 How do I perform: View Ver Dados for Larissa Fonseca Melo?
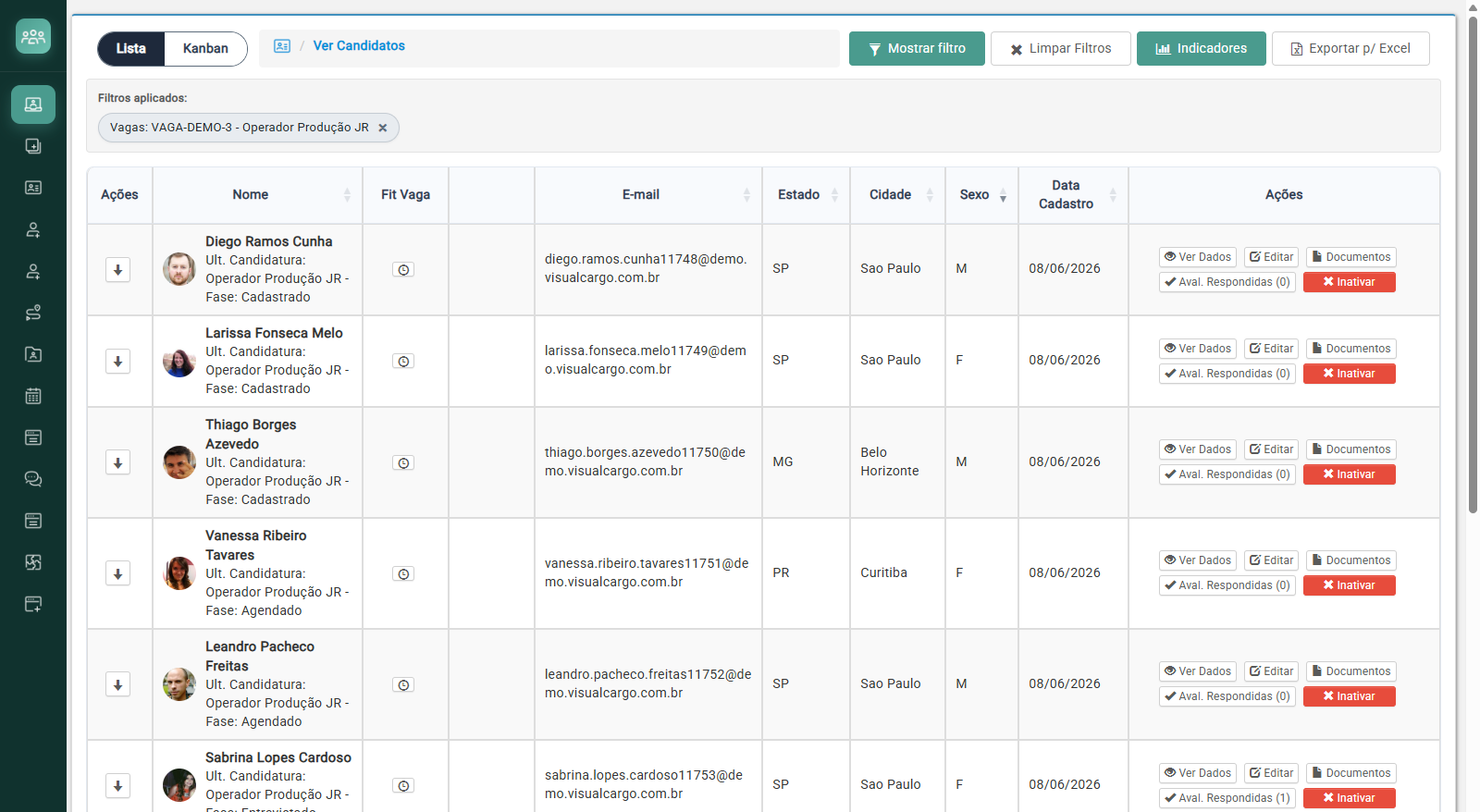pyautogui.click(x=1198, y=349)
